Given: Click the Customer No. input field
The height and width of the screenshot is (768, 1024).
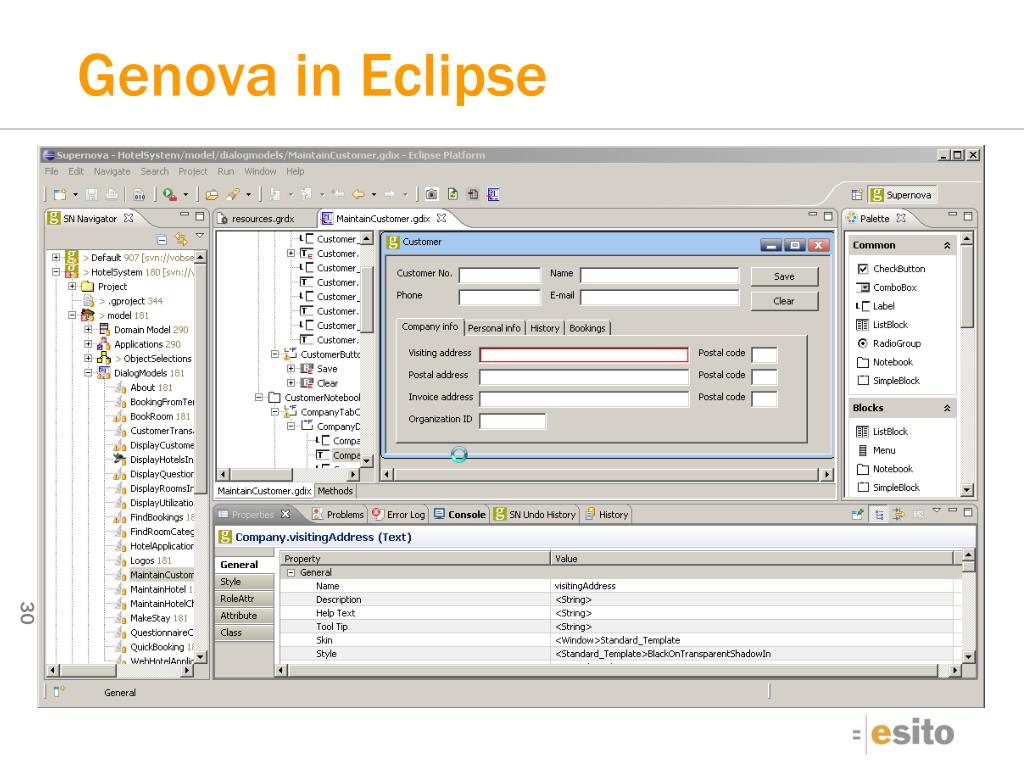Looking at the screenshot, I should 500,275.
